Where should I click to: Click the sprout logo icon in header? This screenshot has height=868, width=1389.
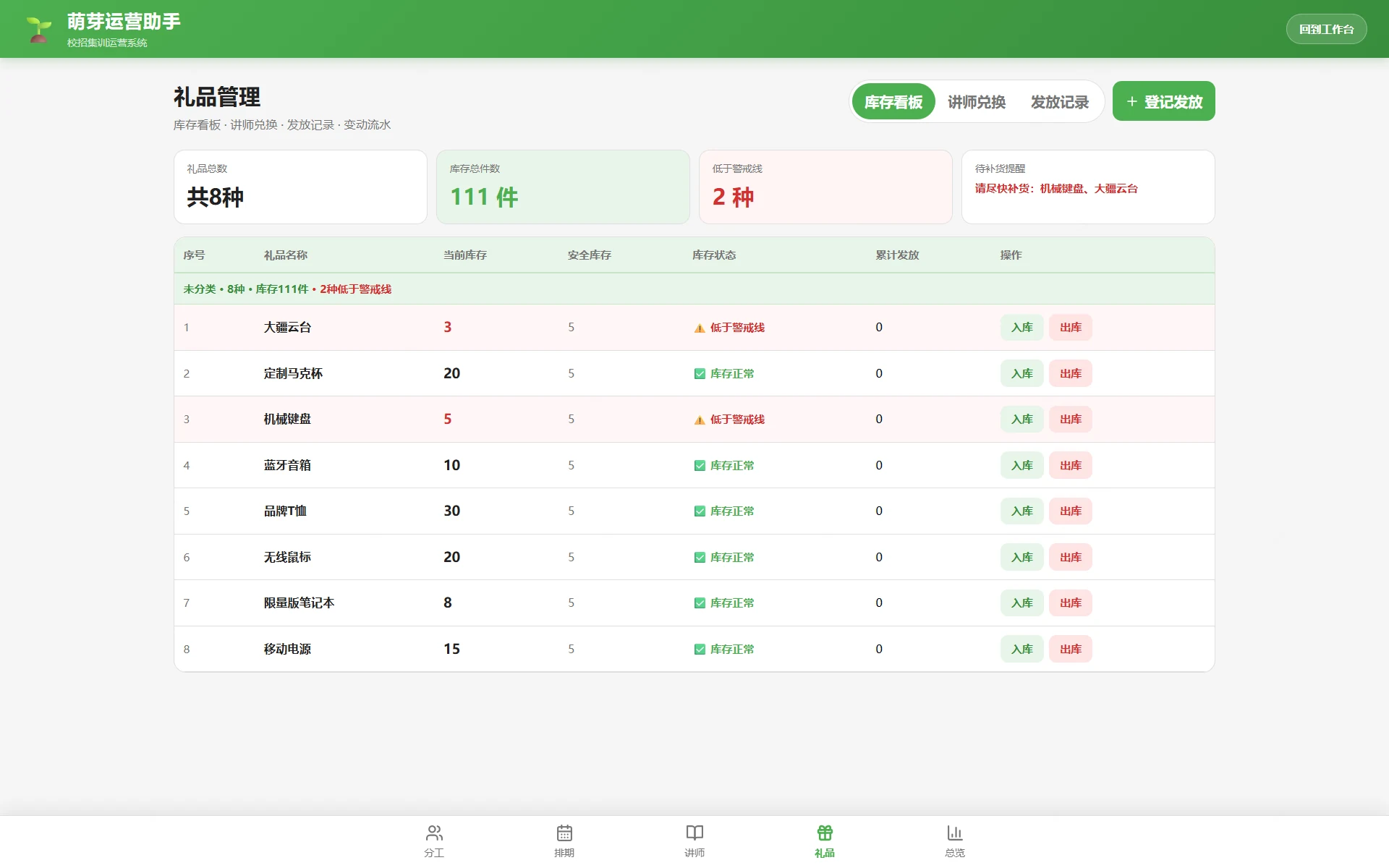[x=38, y=29]
